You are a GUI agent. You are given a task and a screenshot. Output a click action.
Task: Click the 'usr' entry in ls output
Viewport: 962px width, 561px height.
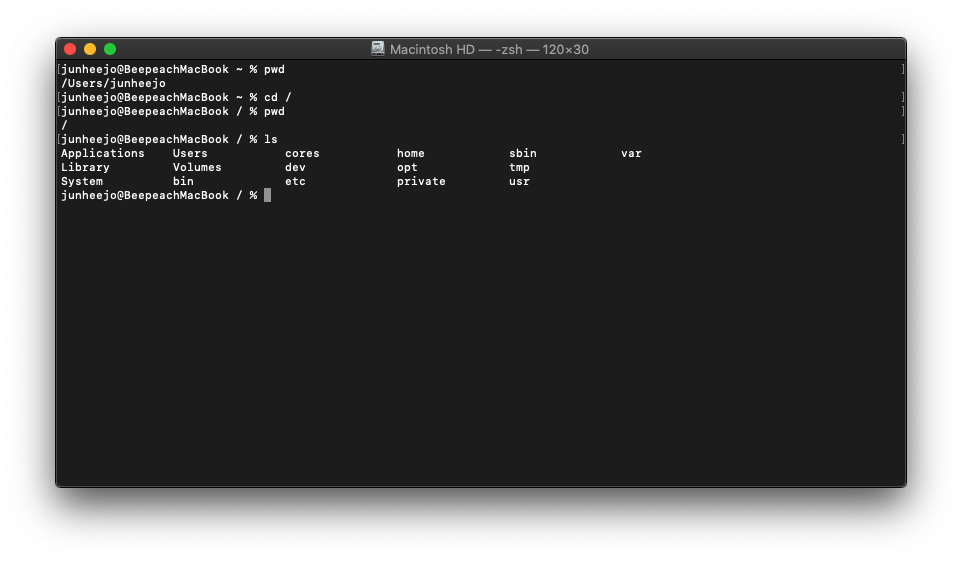click(x=519, y=182)
